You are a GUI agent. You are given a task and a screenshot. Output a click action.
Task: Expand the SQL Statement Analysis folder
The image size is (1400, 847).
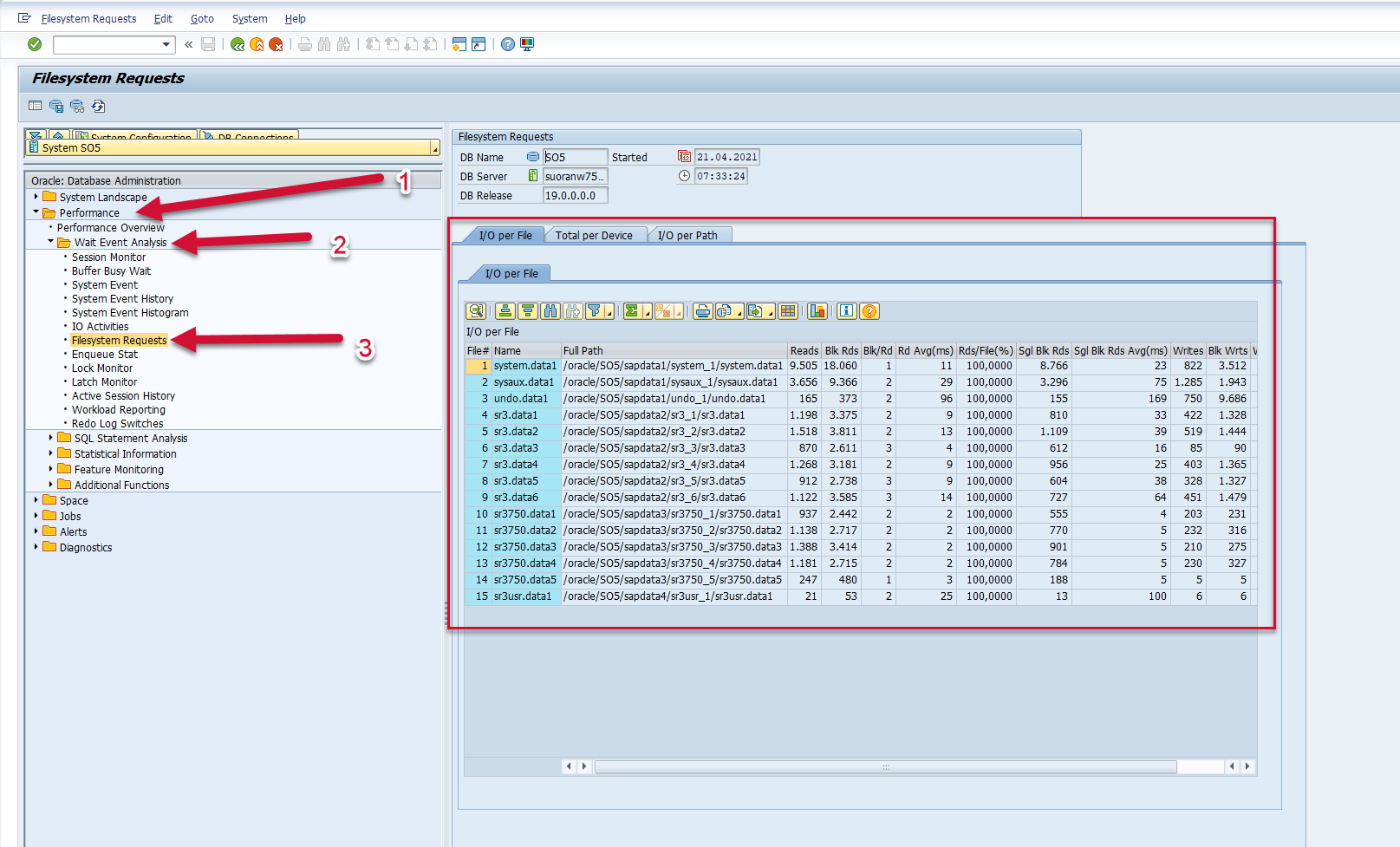click(50, 439)
